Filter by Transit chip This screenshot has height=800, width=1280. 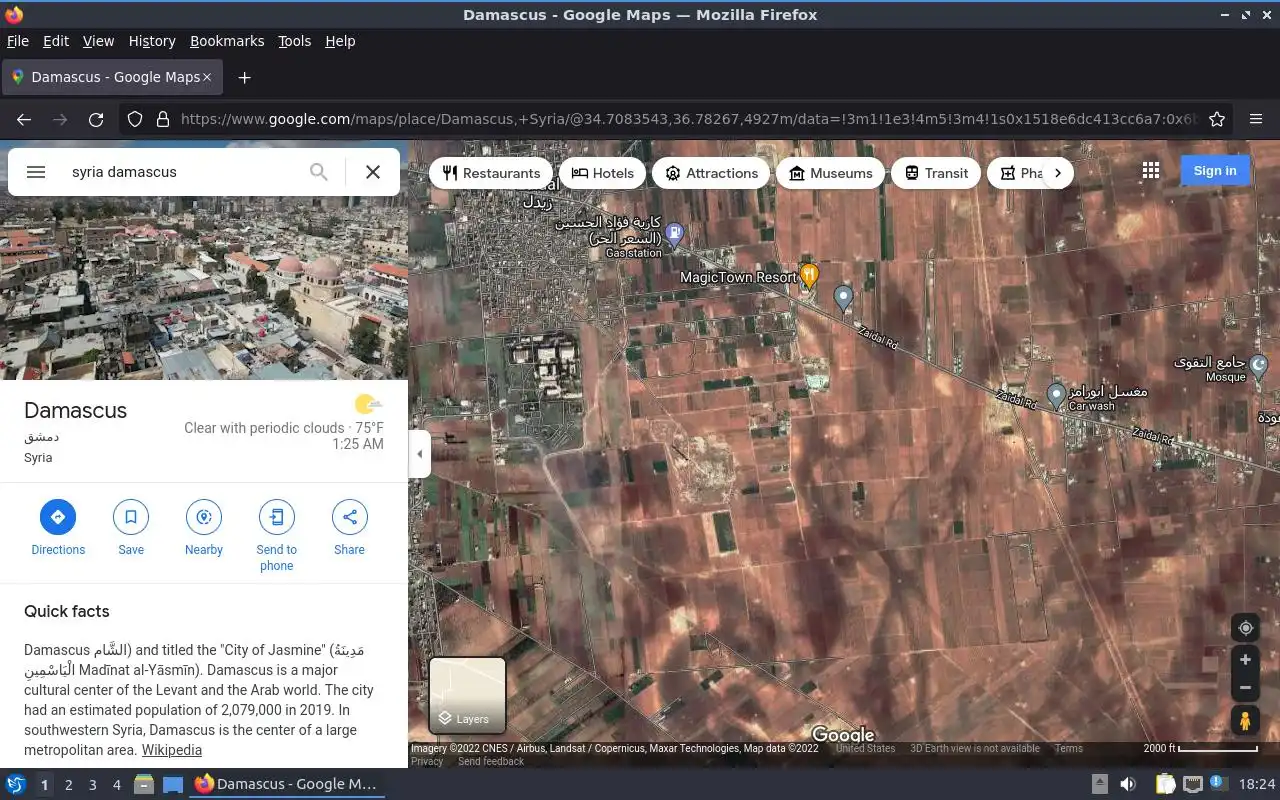(936, 173)
